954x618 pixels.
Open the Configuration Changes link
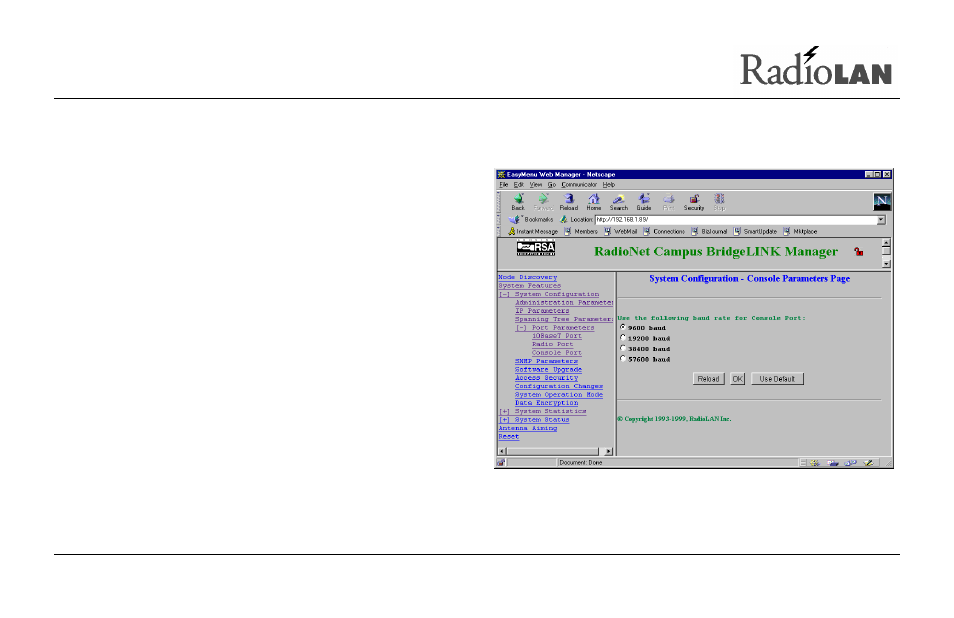tap(559, 386)
